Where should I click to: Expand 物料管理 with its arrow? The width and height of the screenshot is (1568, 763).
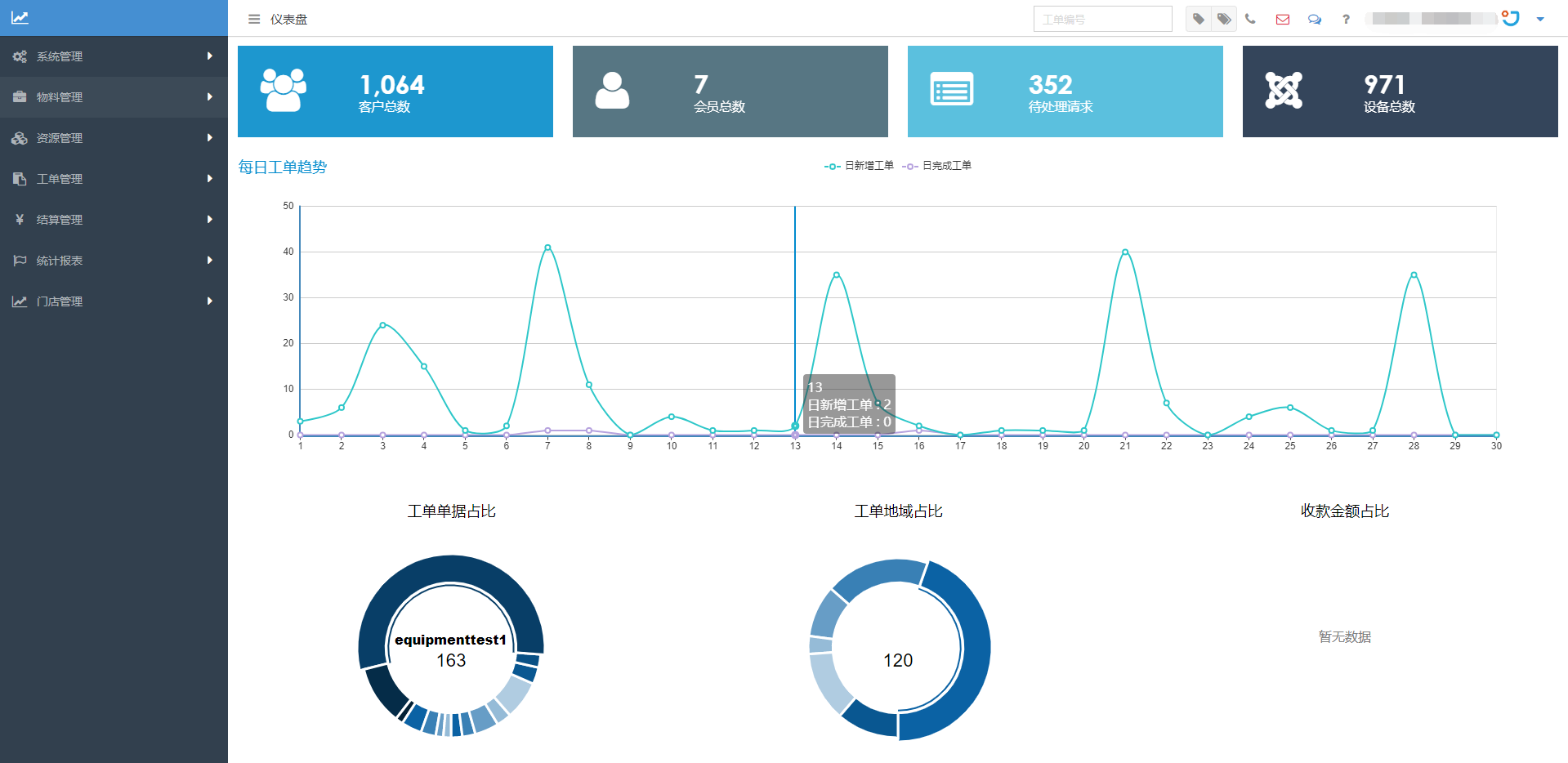[210, 97]
